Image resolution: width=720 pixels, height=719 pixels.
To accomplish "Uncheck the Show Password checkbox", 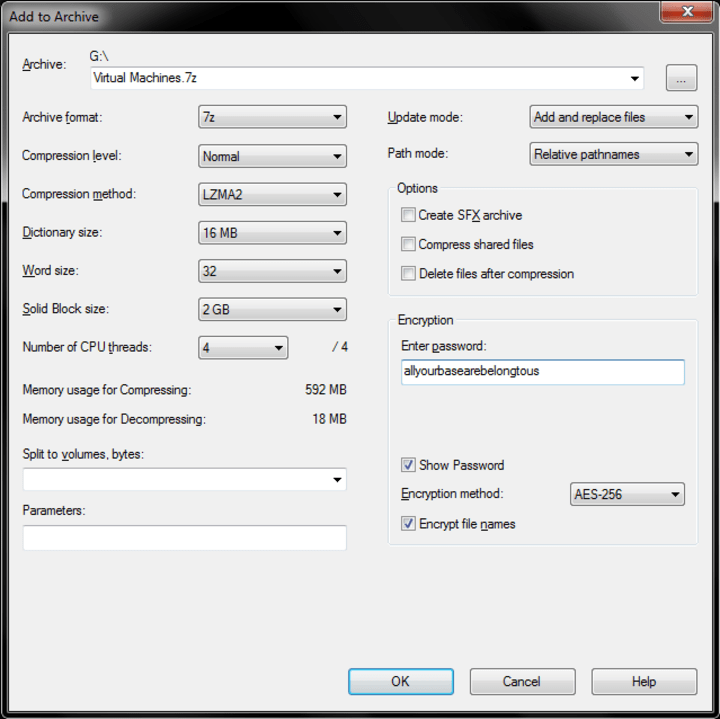I will (x=408, y=465).
